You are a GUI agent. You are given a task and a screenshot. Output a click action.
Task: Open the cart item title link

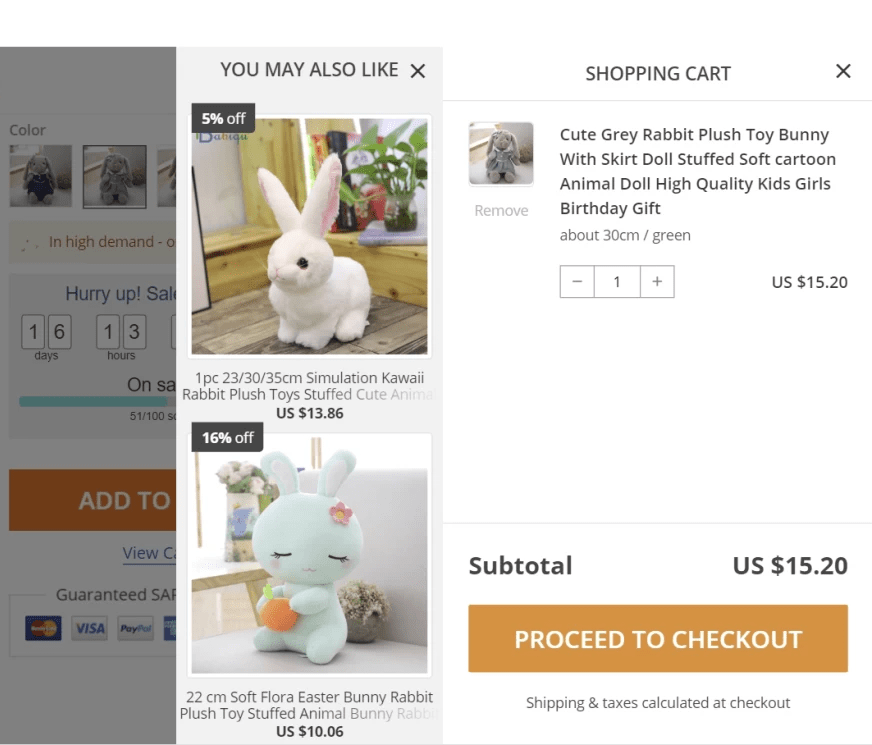(x=696, y=171)
